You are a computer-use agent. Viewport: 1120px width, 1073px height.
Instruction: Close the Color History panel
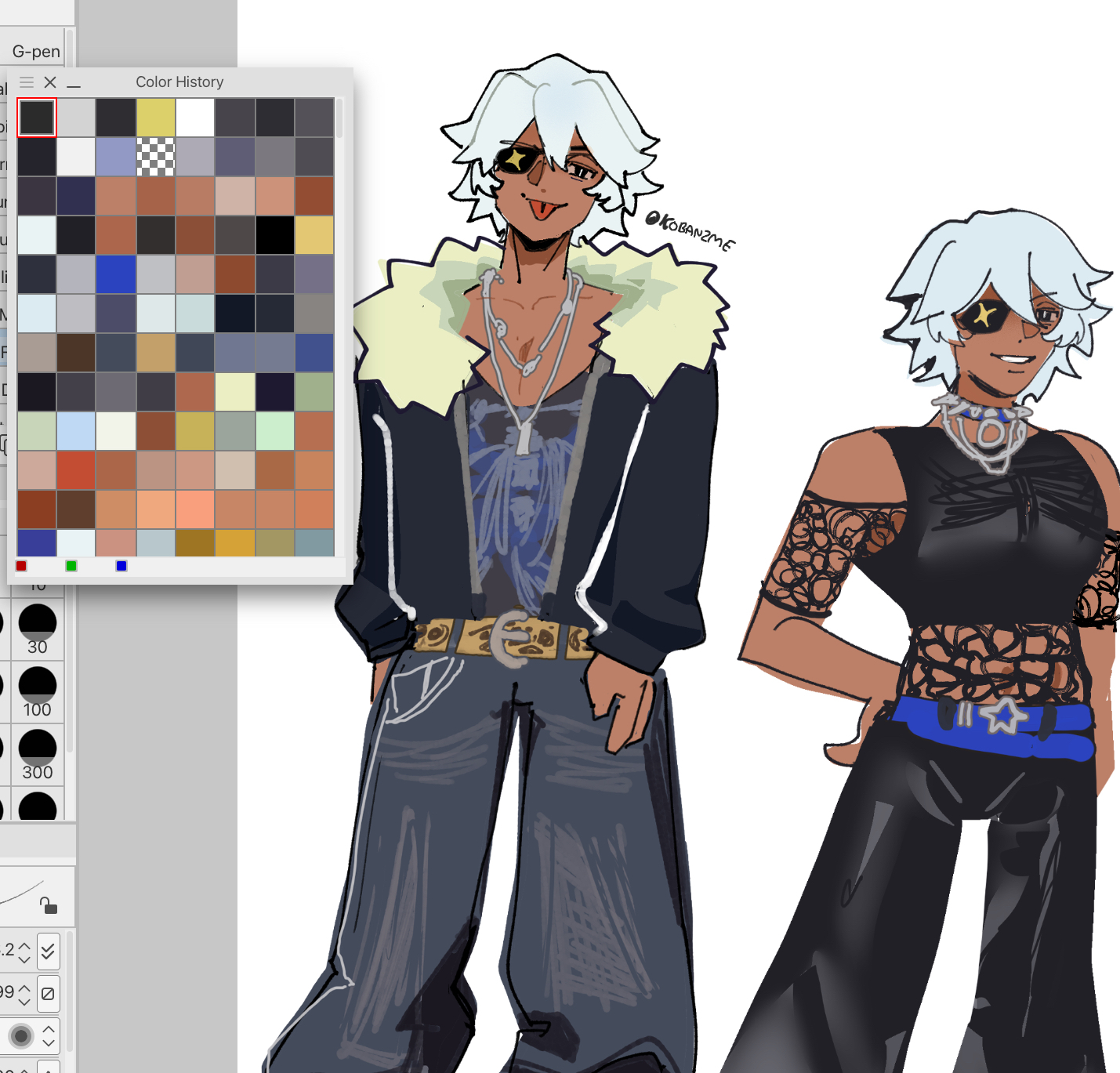50,82
